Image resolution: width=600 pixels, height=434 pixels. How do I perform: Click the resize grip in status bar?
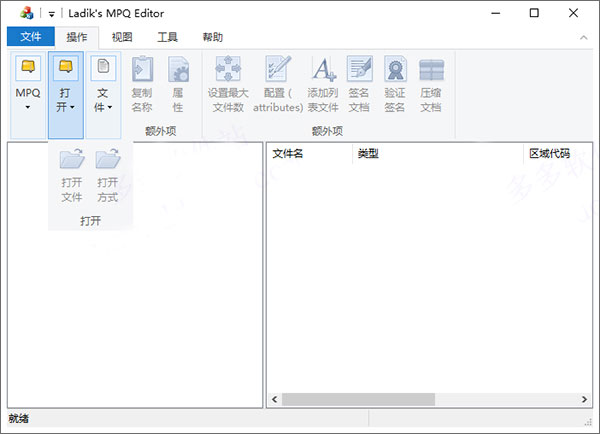pyautogui.click(x=588, y=422)
